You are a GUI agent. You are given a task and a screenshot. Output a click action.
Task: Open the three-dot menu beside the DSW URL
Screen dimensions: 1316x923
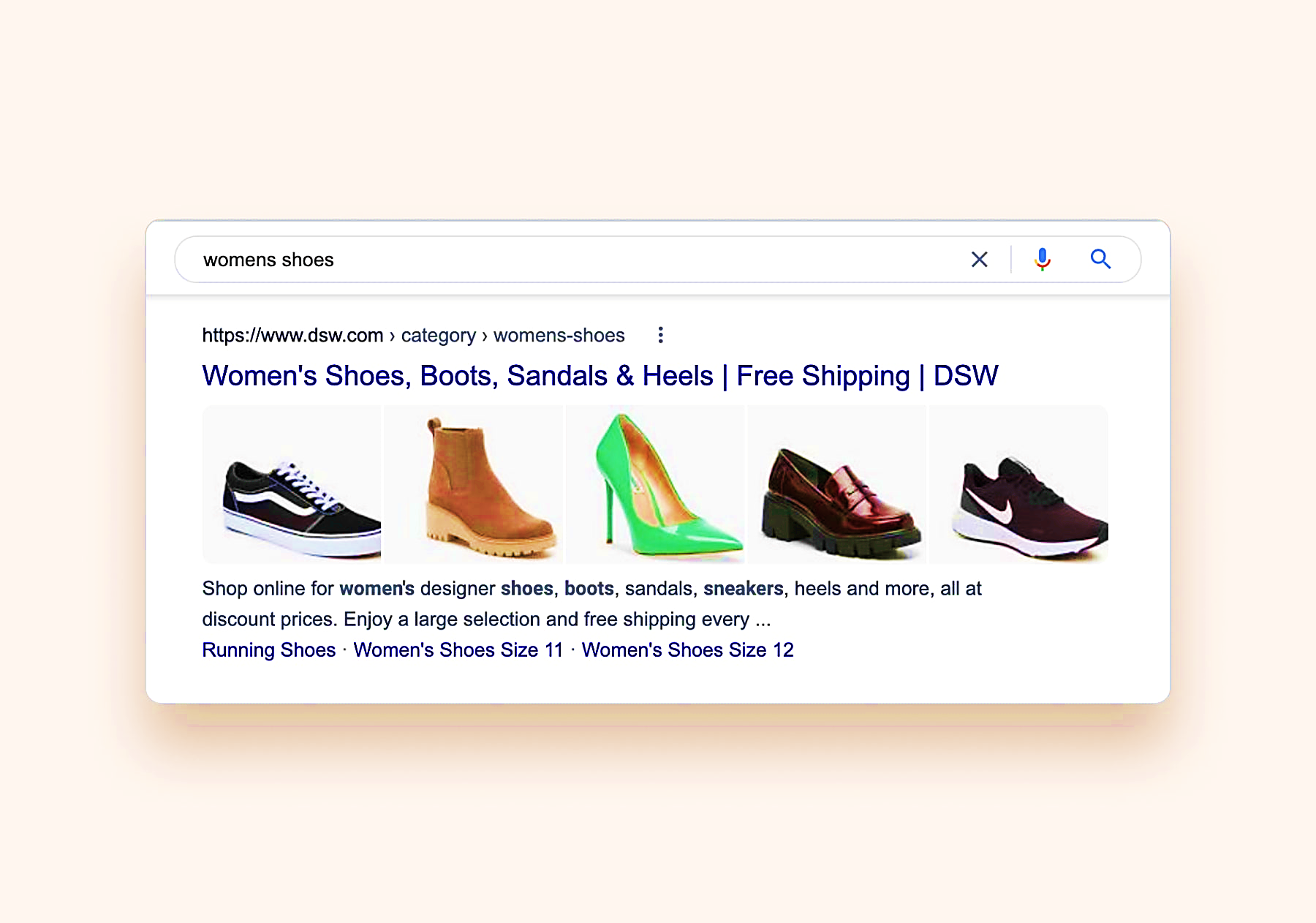tap(660, 335)
